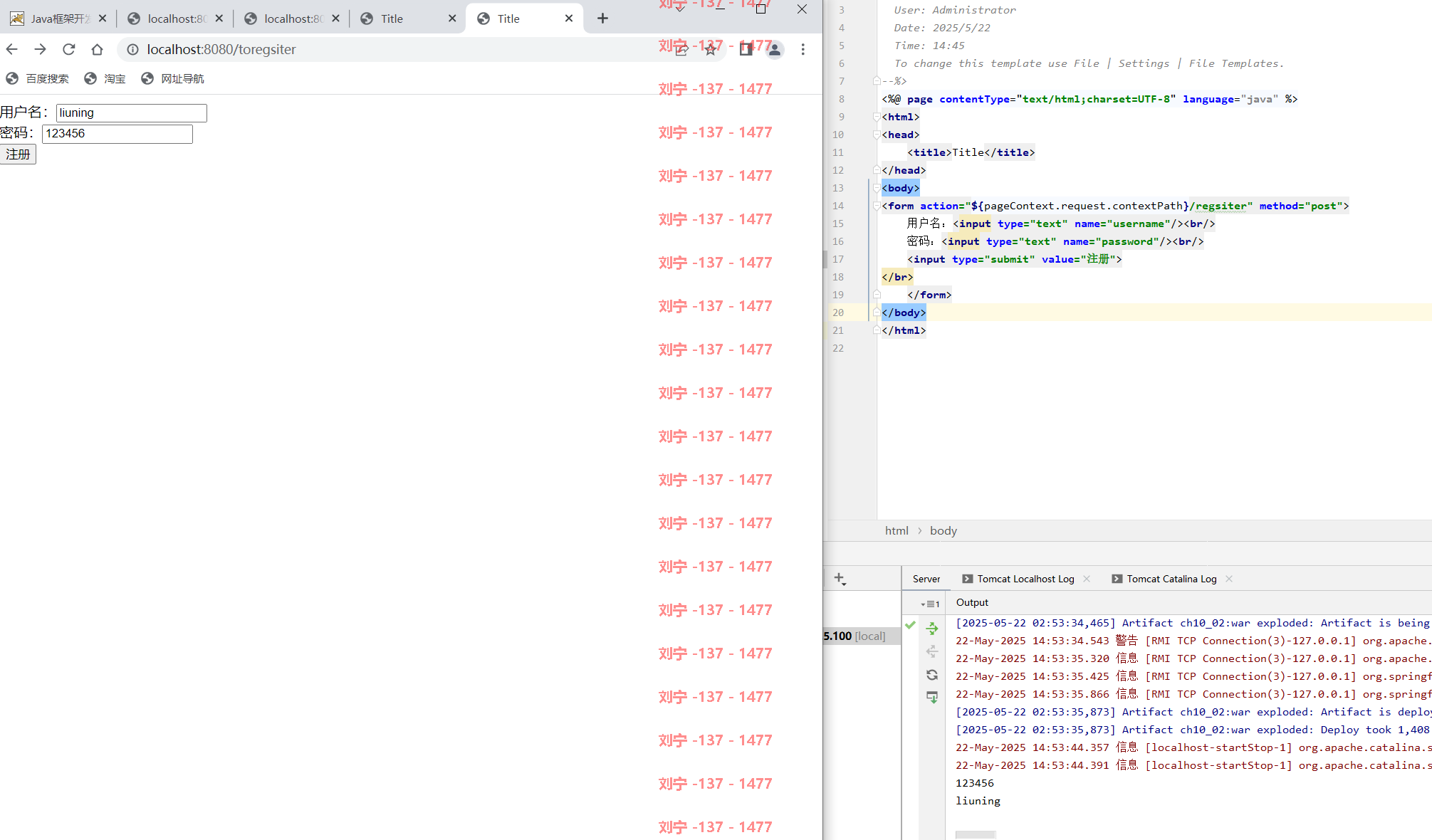Screen dimensions: 1432x840
Task: Open the output layout dropdown icon
Action: click(930, 604)
